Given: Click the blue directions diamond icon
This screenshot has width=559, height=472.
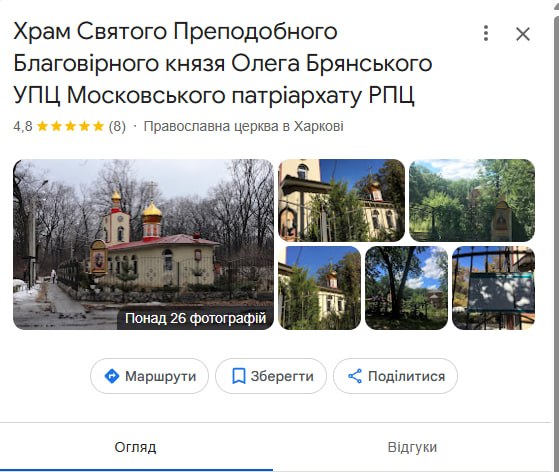Looking at the screenshot, I should tap(112, 376).
